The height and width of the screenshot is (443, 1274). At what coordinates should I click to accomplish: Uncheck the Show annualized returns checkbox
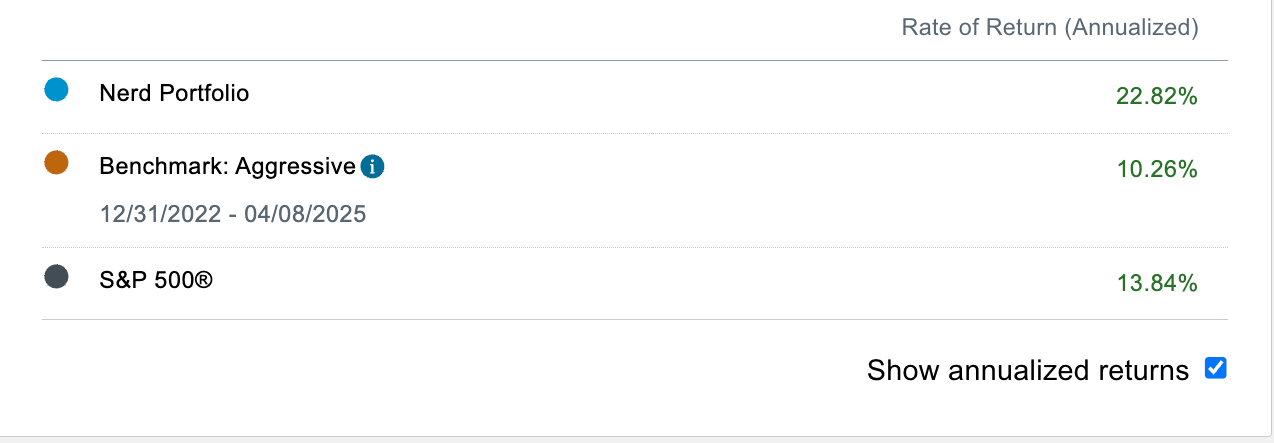point(1215,368)
